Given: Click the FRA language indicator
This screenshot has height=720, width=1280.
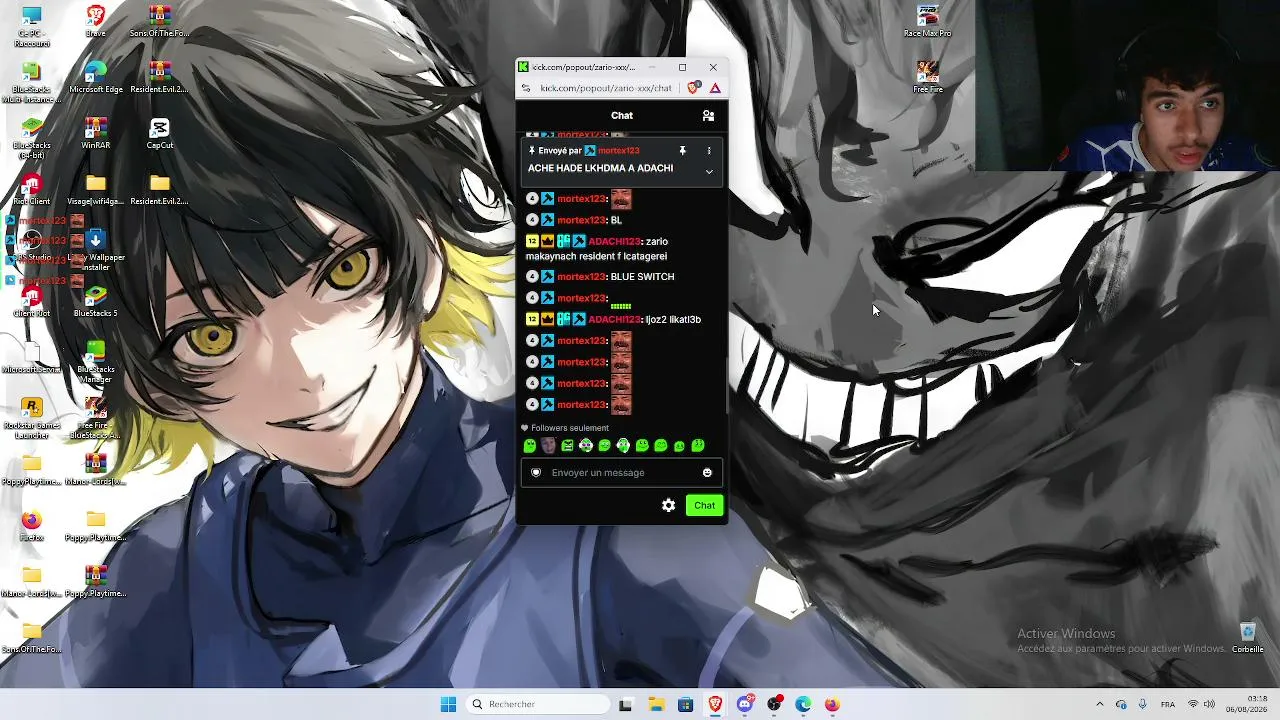Looking at the screenshot, I should click(x=1167, y=704).
